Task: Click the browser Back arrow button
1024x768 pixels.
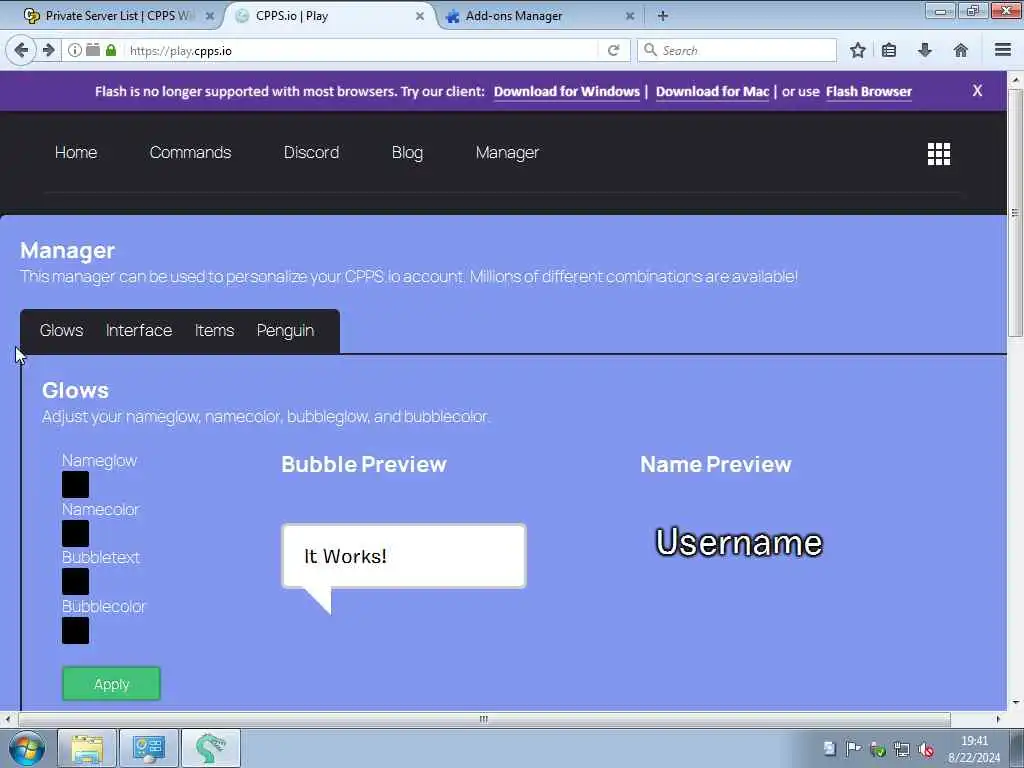Action: point(21,50)
